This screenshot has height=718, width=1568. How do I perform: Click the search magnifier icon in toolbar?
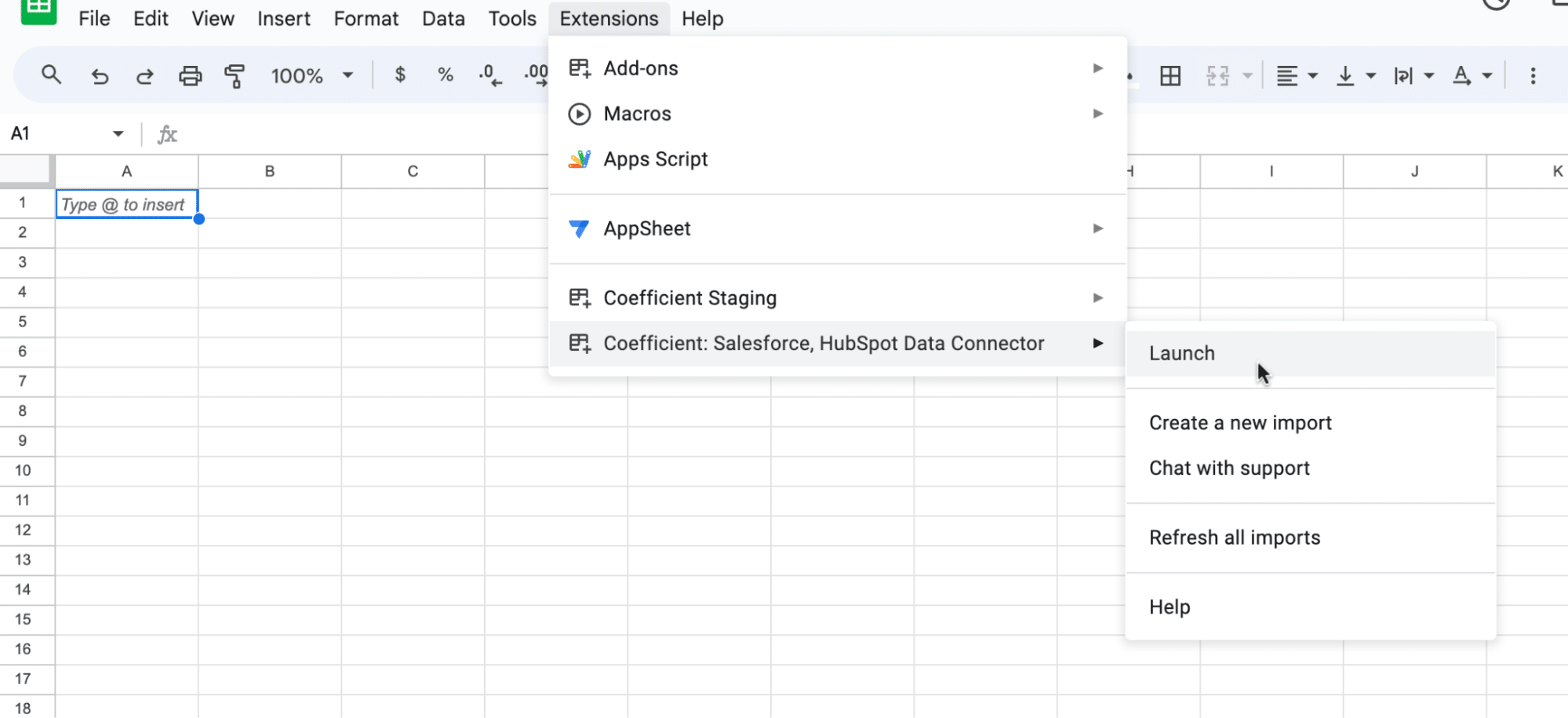tap(51, 75)
